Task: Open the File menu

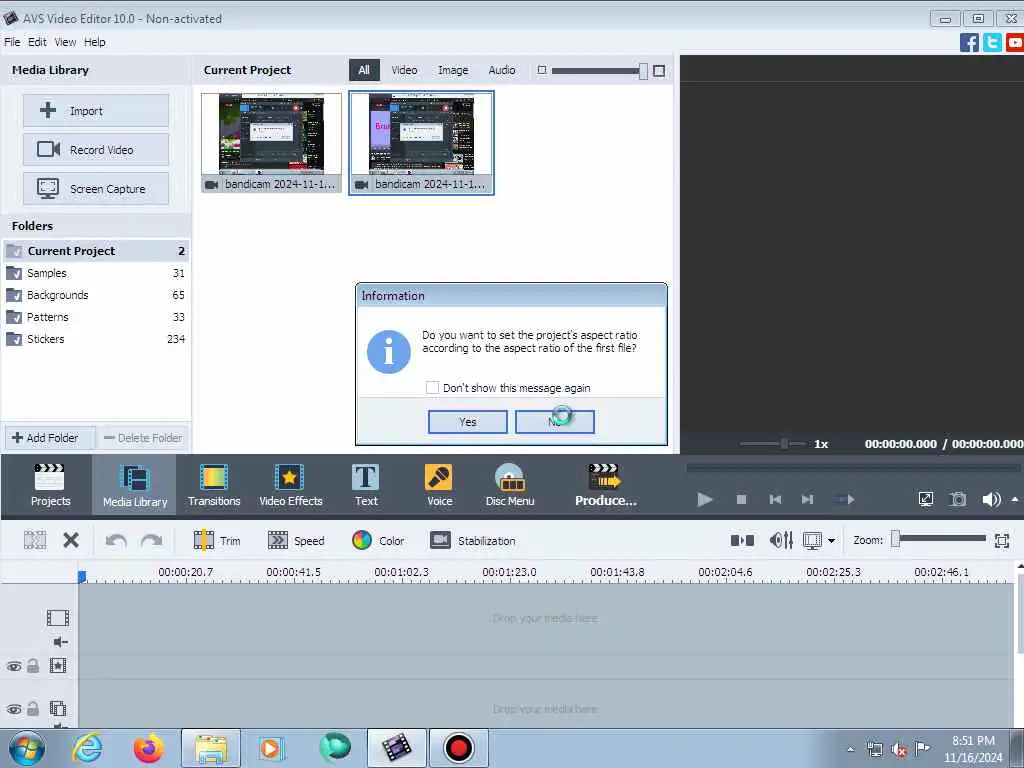Action: (12, 42)
